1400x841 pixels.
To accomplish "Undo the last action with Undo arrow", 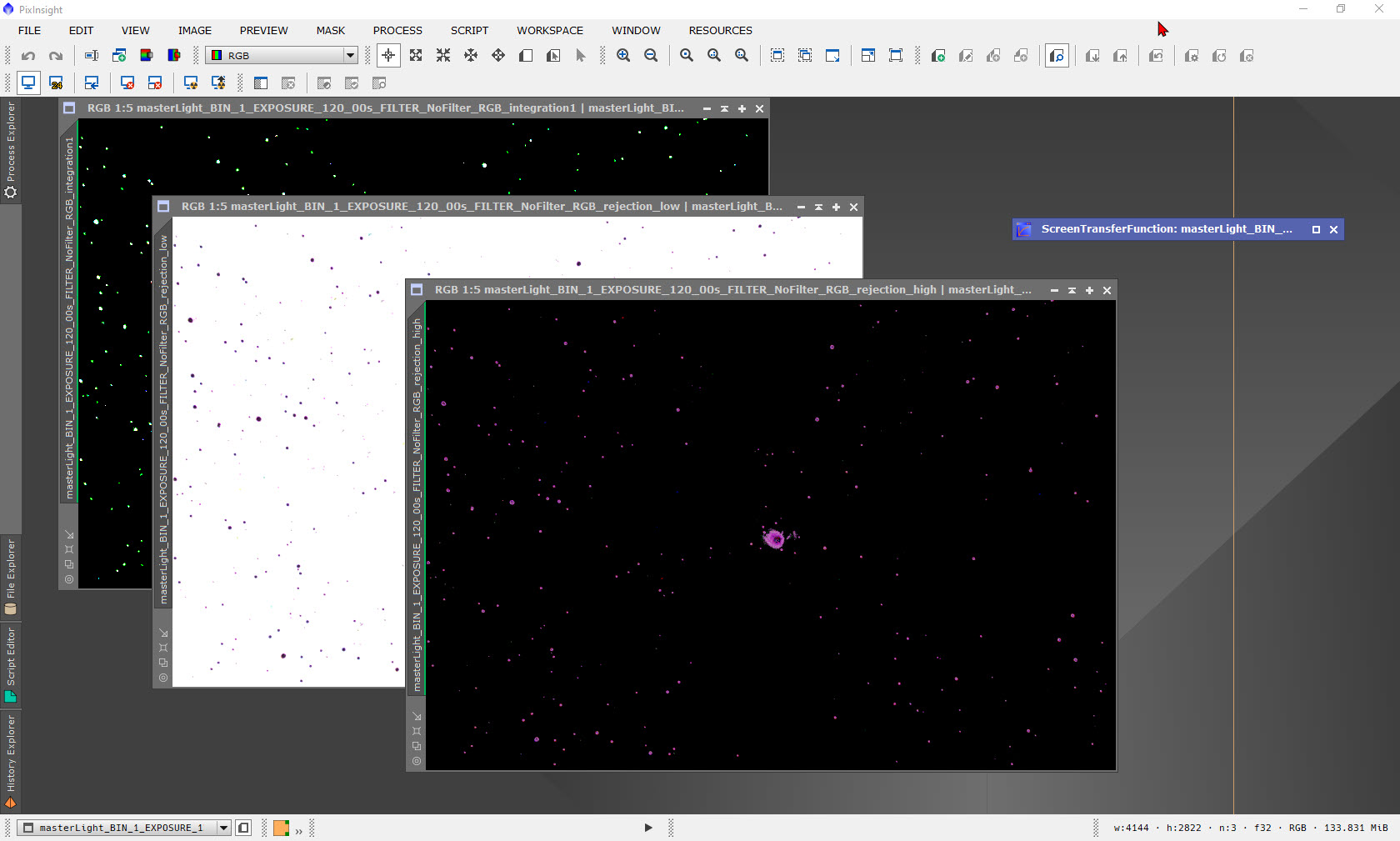I will point(28,56).
